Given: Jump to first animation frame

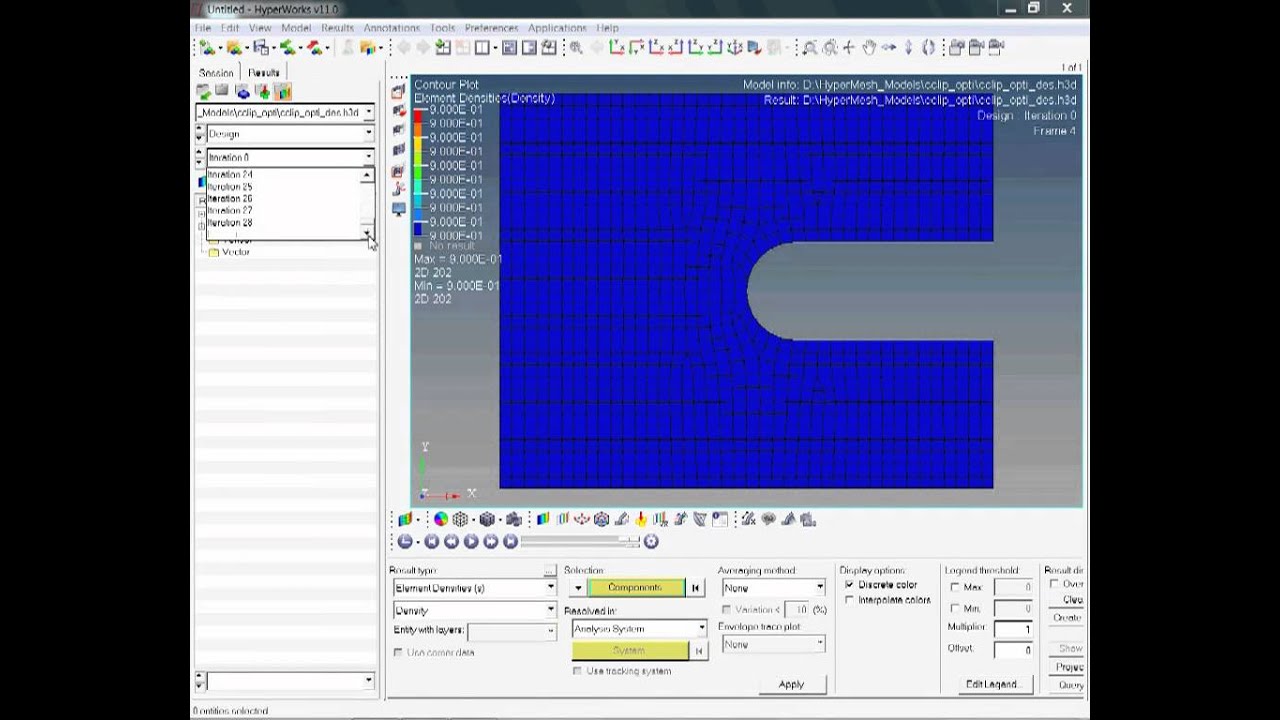Looking at the screenshot, I should (x=432, y=541).
